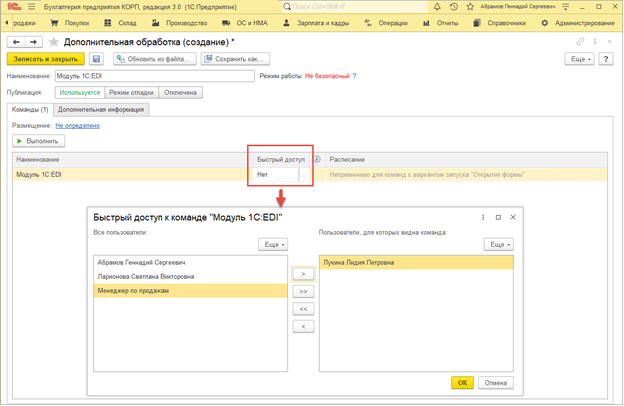The image size is (624, 406).
Task: Select Менеджер по продажам in list
Action: pos(190,291)
